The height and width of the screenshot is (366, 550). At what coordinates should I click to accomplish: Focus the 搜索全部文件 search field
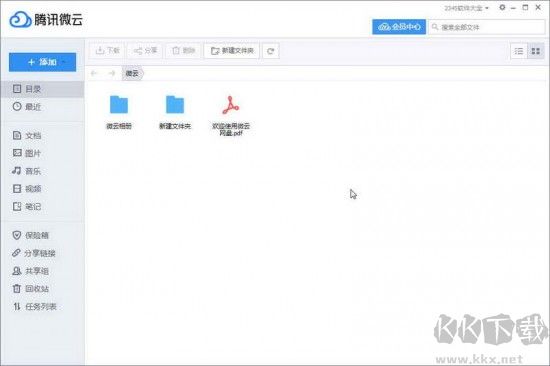[487, 27]
